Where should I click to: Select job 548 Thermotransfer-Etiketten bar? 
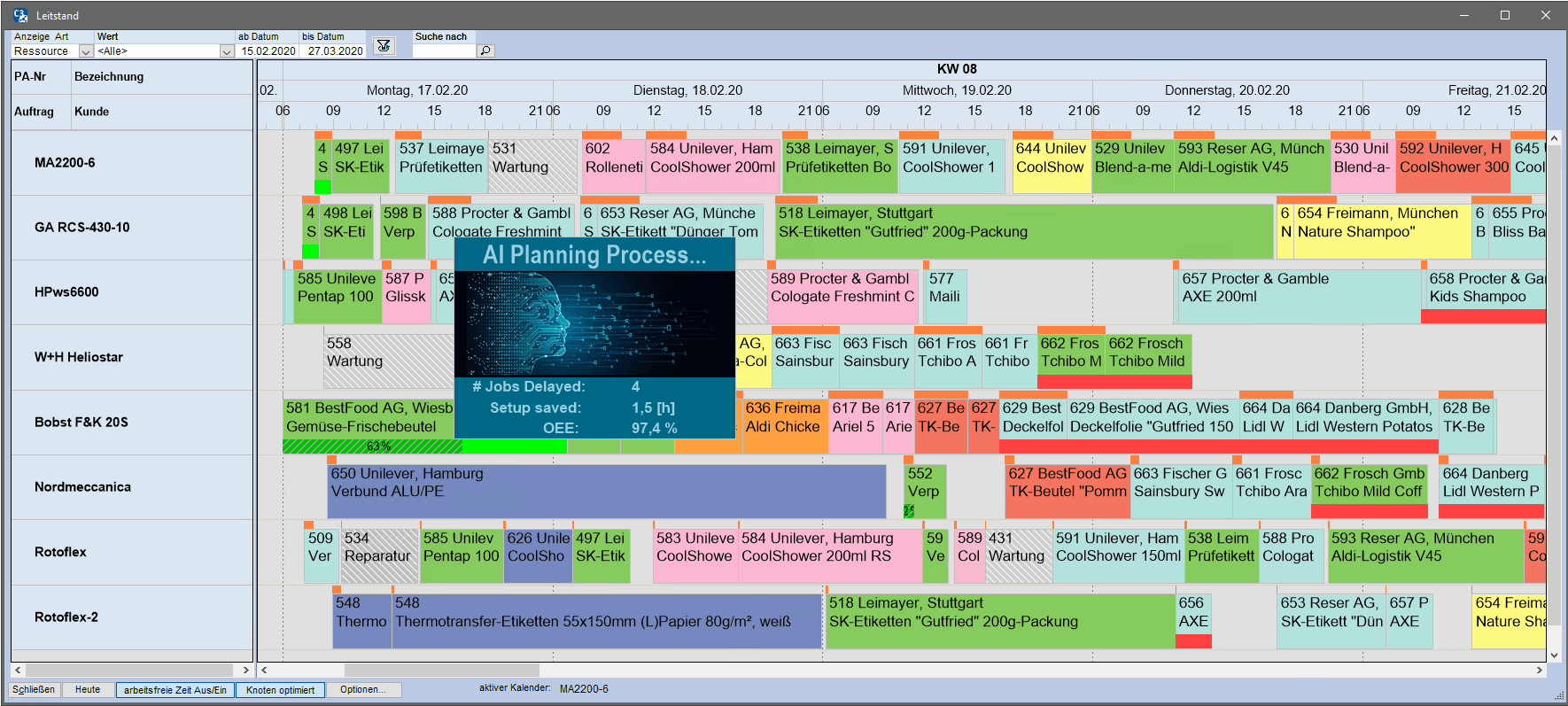[607, 621]
